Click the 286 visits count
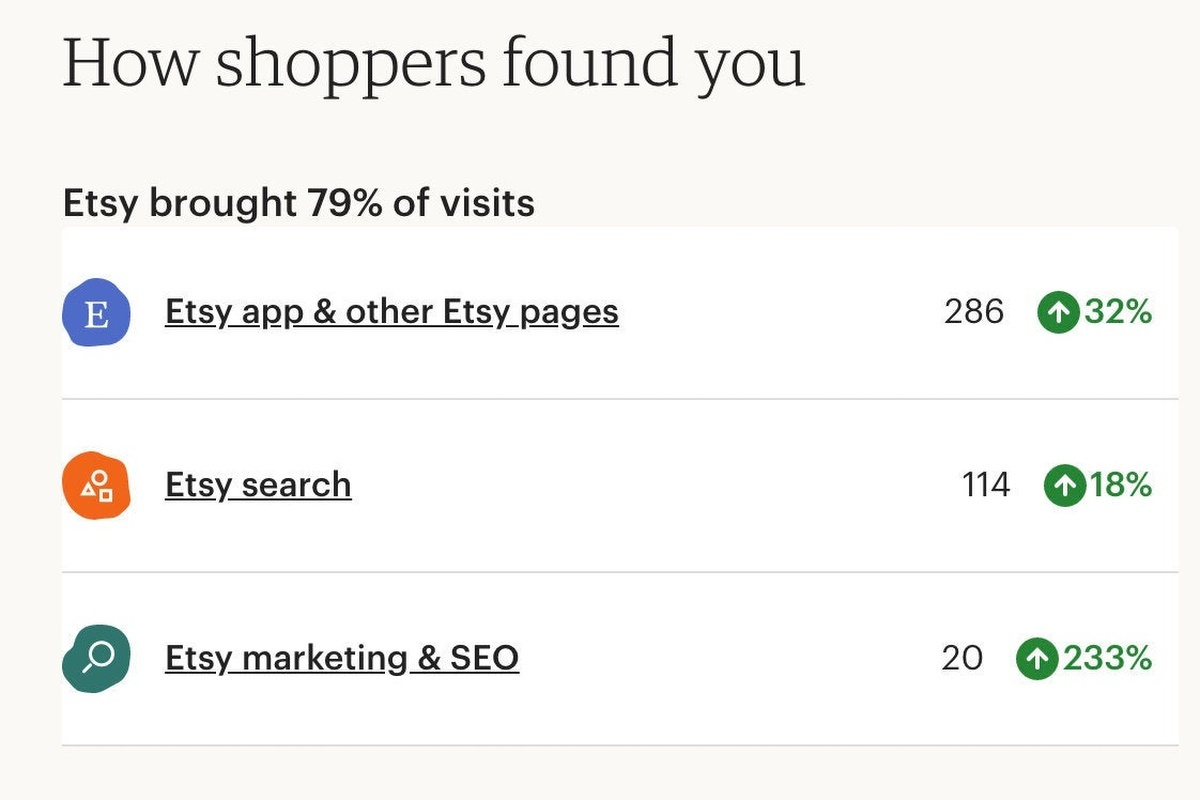The image size is (1200, 800). 973,313
